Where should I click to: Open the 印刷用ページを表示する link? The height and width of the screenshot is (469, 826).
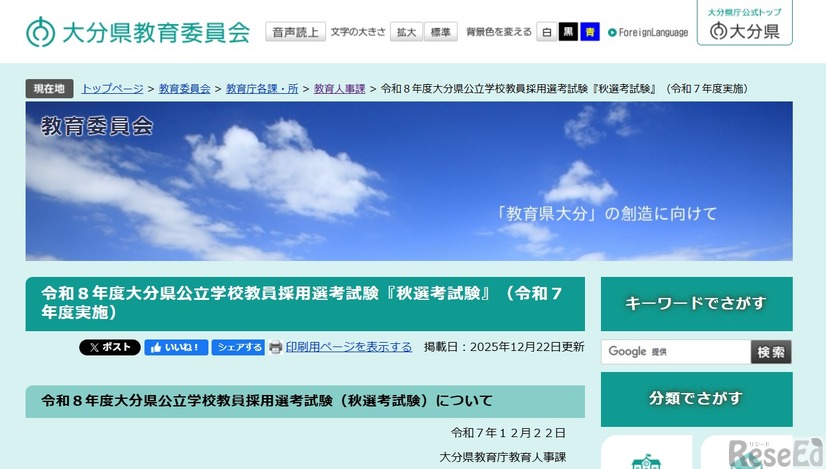pos(349,347)
